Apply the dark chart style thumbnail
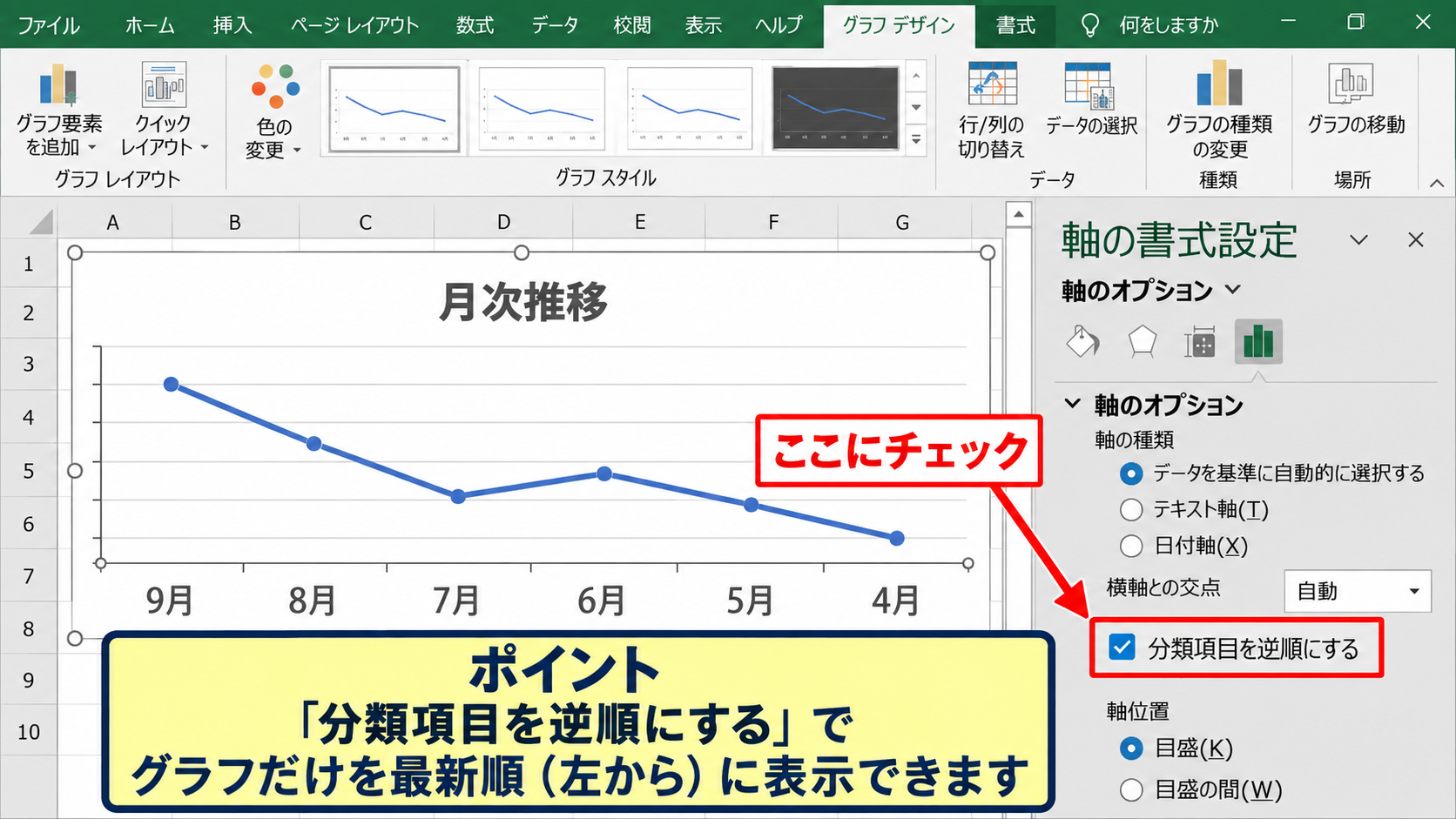Viewport: 1456px width, 819px height. (x=835, y=110)
